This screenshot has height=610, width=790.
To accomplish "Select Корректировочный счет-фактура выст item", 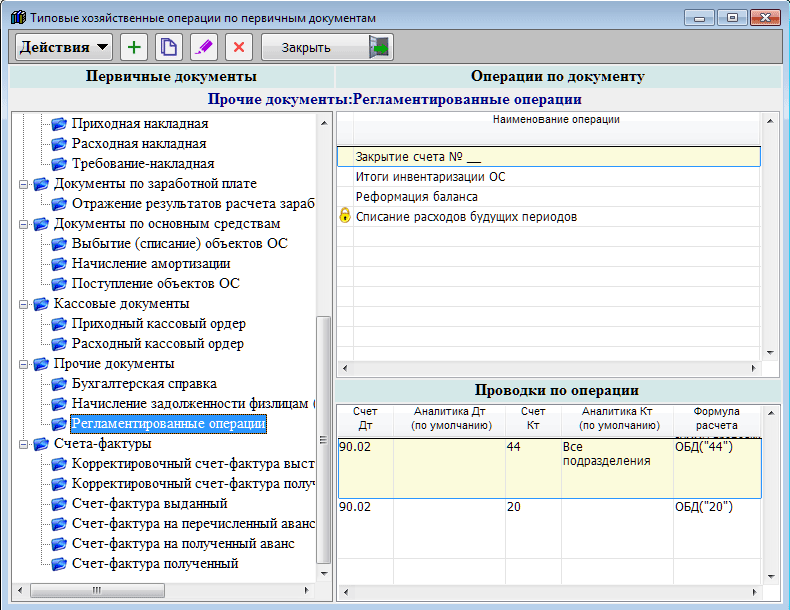I will click(x=193, y=463).
